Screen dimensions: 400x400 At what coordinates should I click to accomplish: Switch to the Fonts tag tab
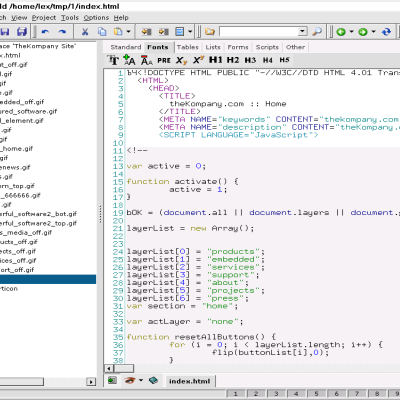(x=158, y=47)
